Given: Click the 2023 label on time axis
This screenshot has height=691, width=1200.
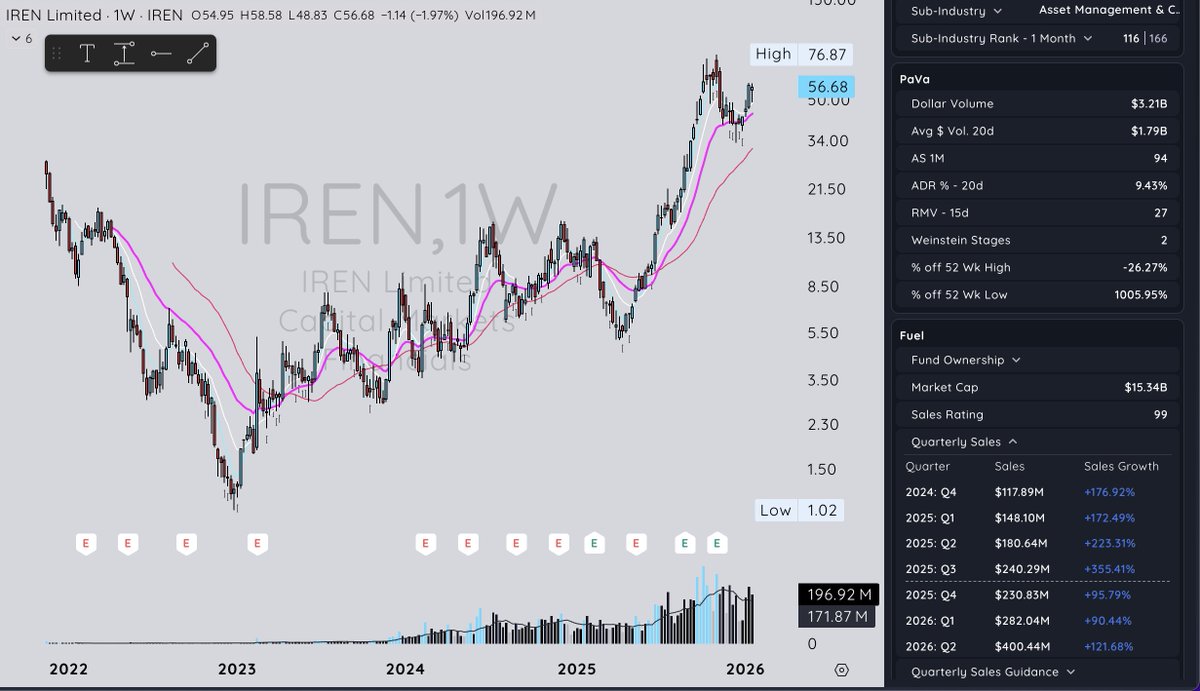Looking at the screenshot, I should (237, 669).
